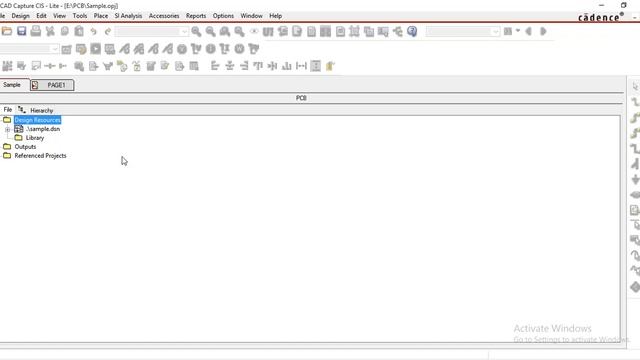Screen dimensions: 640x360
Task: Open the SI Analysis menu
Action: 128,16
